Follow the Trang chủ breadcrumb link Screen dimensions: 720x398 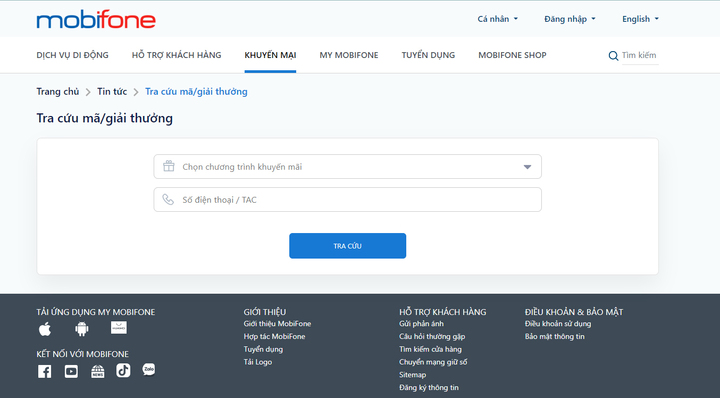58,91
